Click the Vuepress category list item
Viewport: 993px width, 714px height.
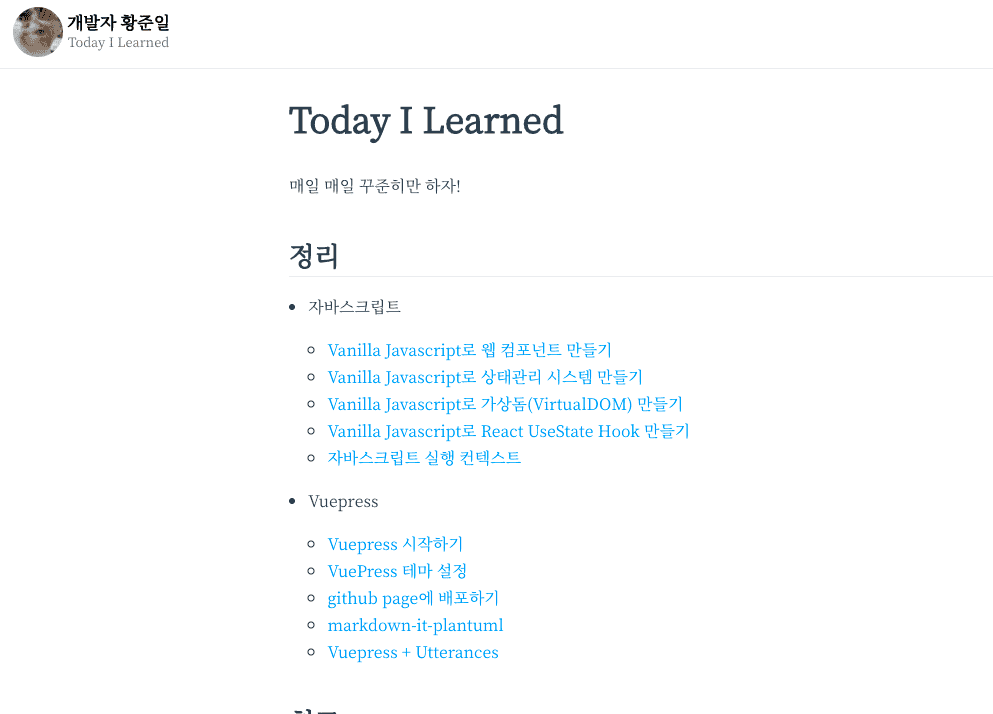[x=343, y=501]
